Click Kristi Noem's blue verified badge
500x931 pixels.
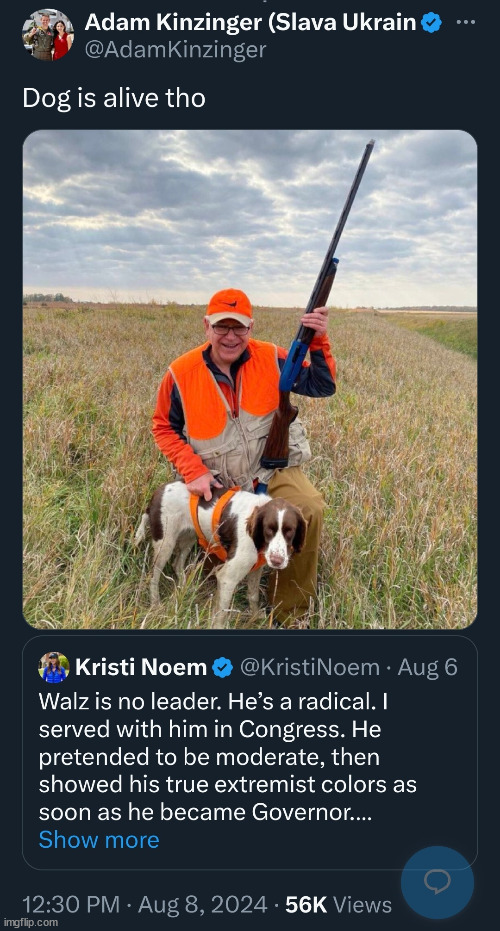(x=223, y=667)
